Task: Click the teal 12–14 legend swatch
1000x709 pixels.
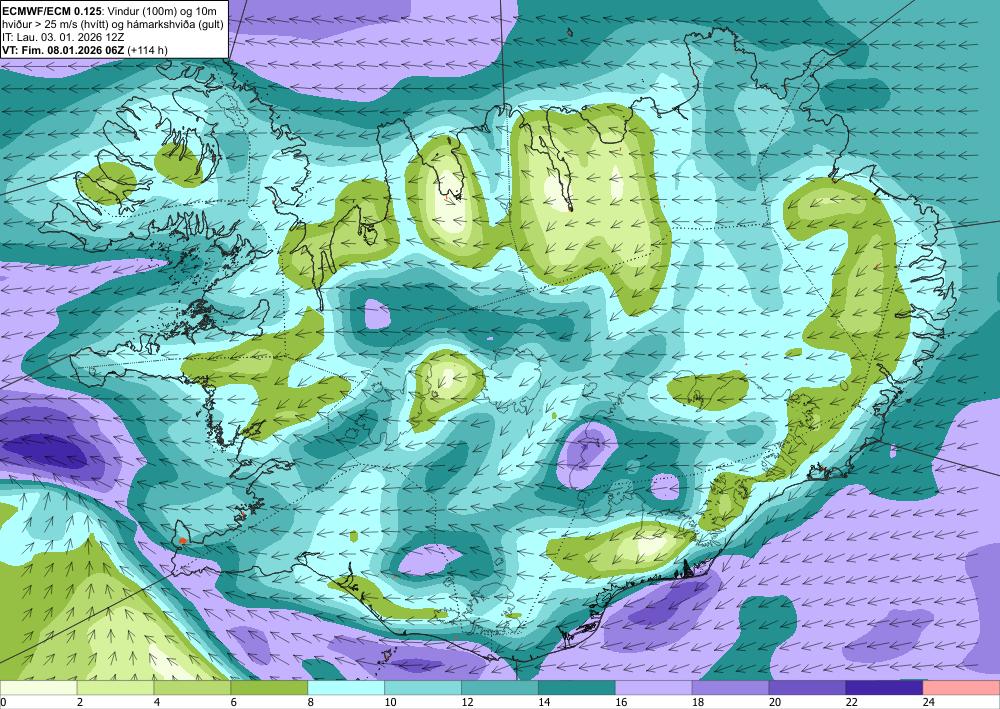Action: pyautogui.click(x=500, y=688)
